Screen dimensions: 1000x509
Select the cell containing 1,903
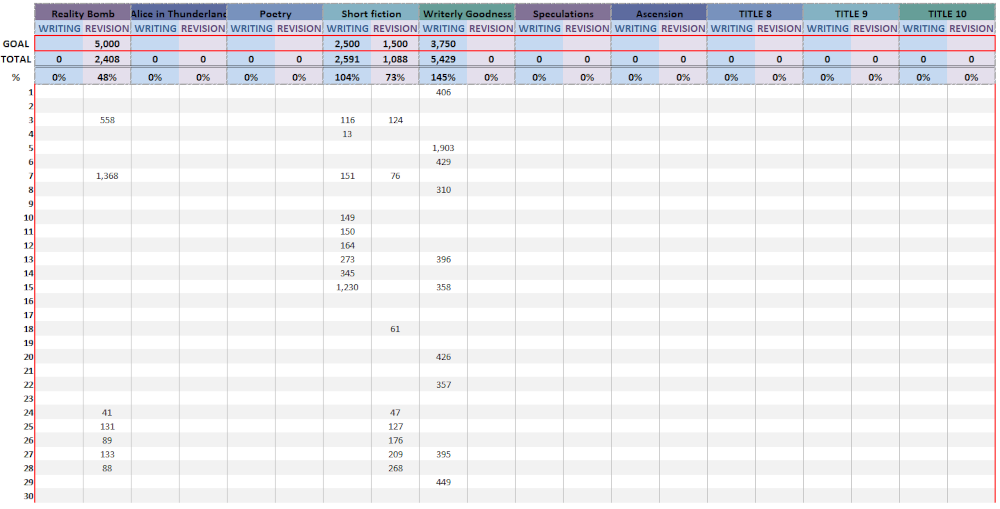443,148
